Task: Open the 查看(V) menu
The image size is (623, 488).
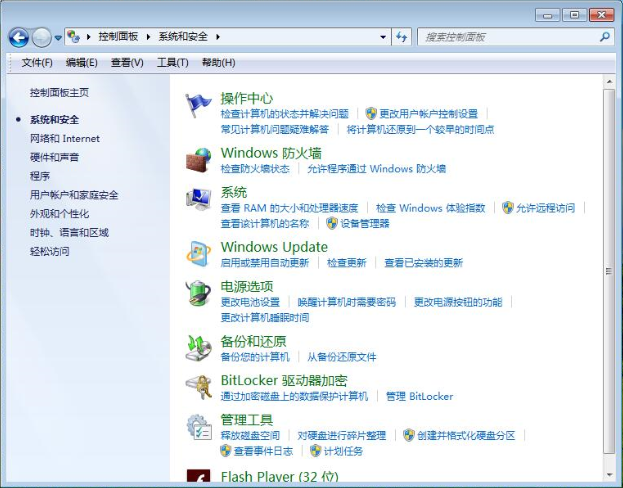Action: click(127, 63)
